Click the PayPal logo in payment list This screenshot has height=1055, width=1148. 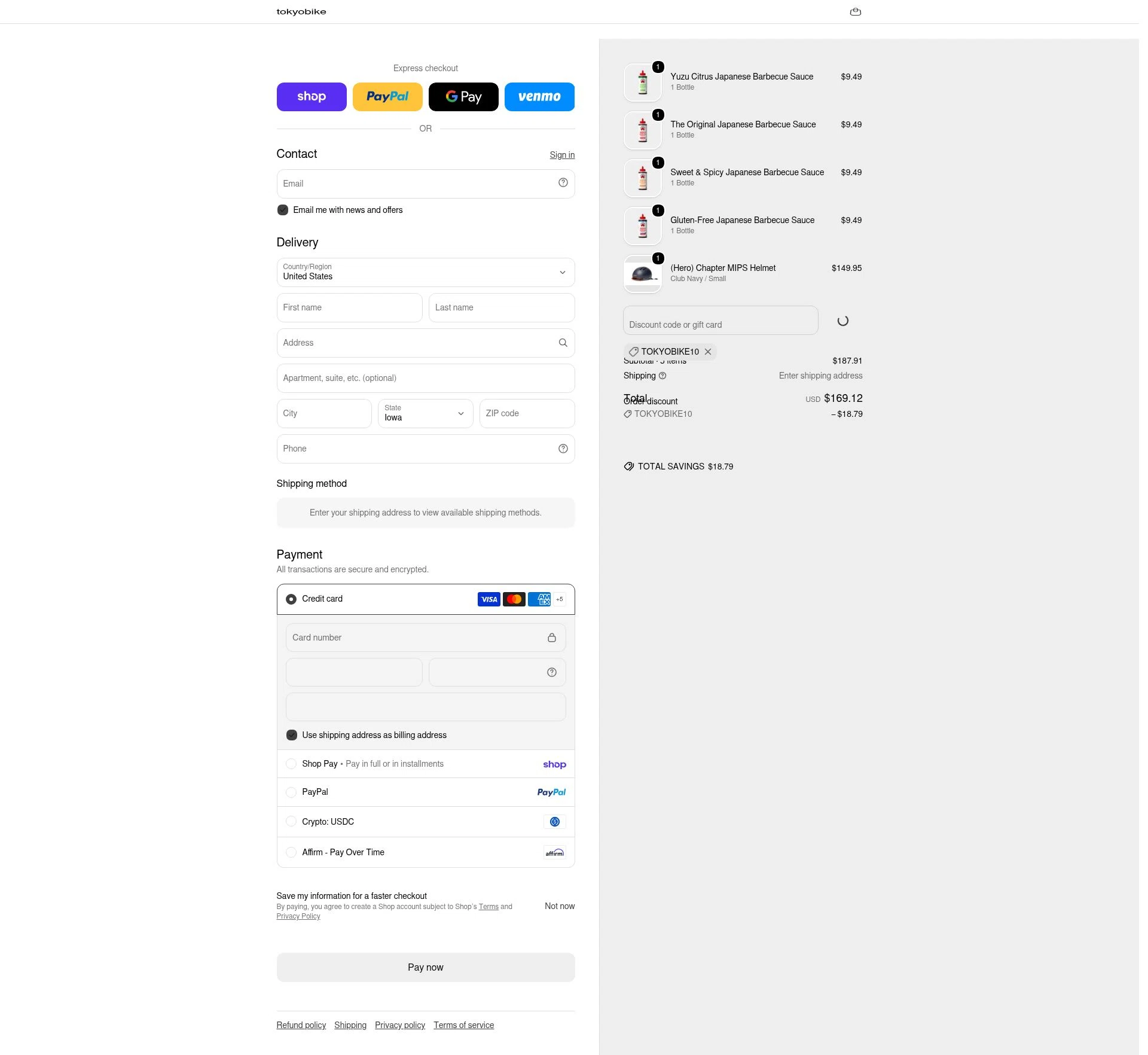[551, 792]
